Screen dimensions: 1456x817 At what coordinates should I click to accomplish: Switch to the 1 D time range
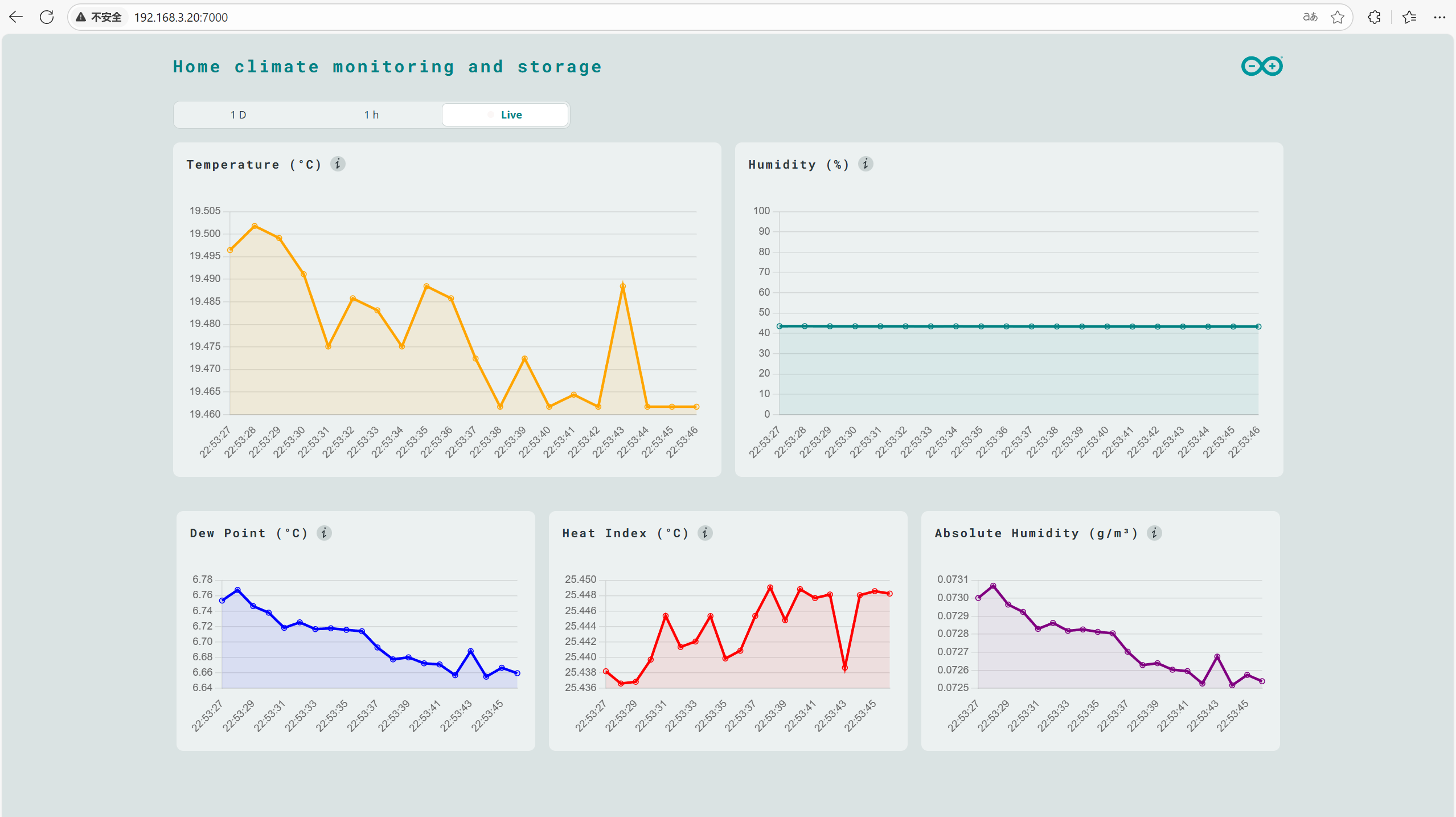coord(239,115)
